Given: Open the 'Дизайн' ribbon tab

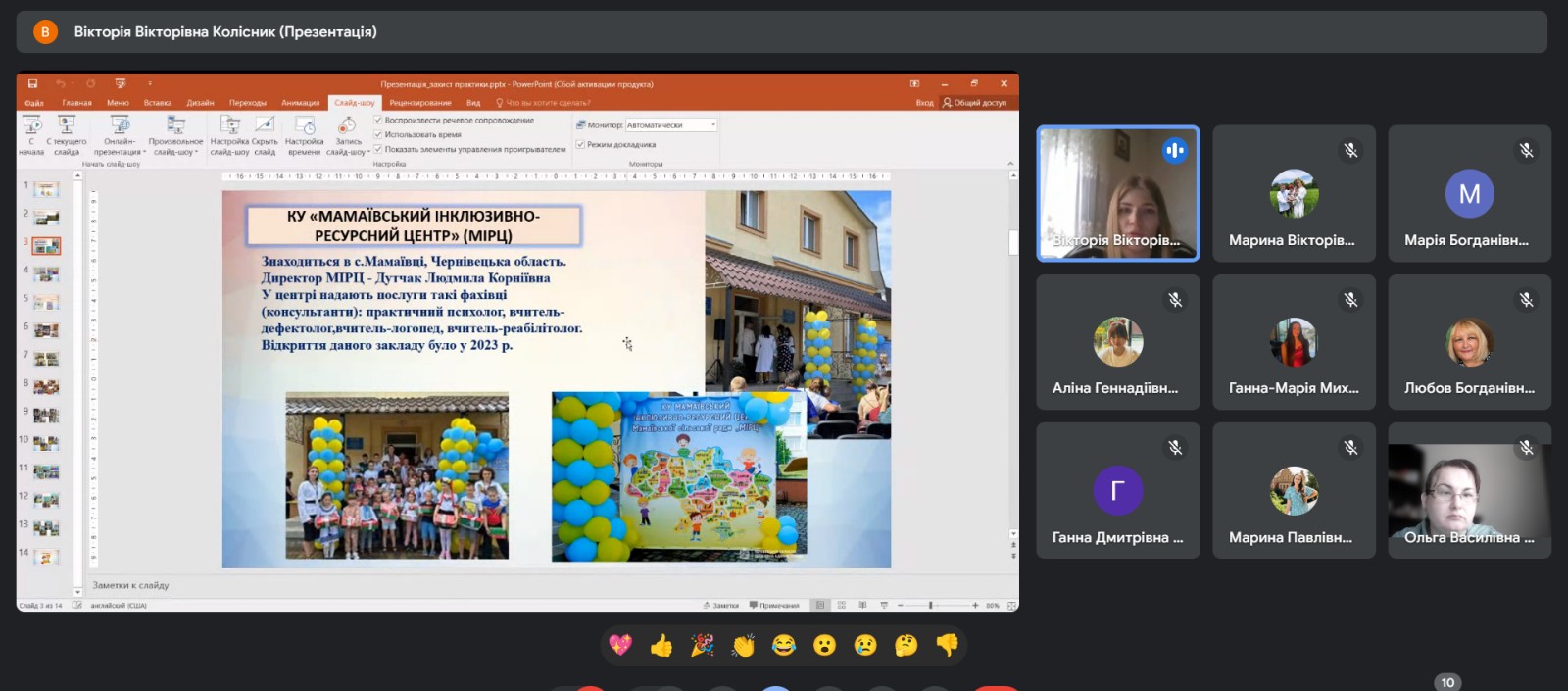Looking at the screenshot, I should 200,103.
